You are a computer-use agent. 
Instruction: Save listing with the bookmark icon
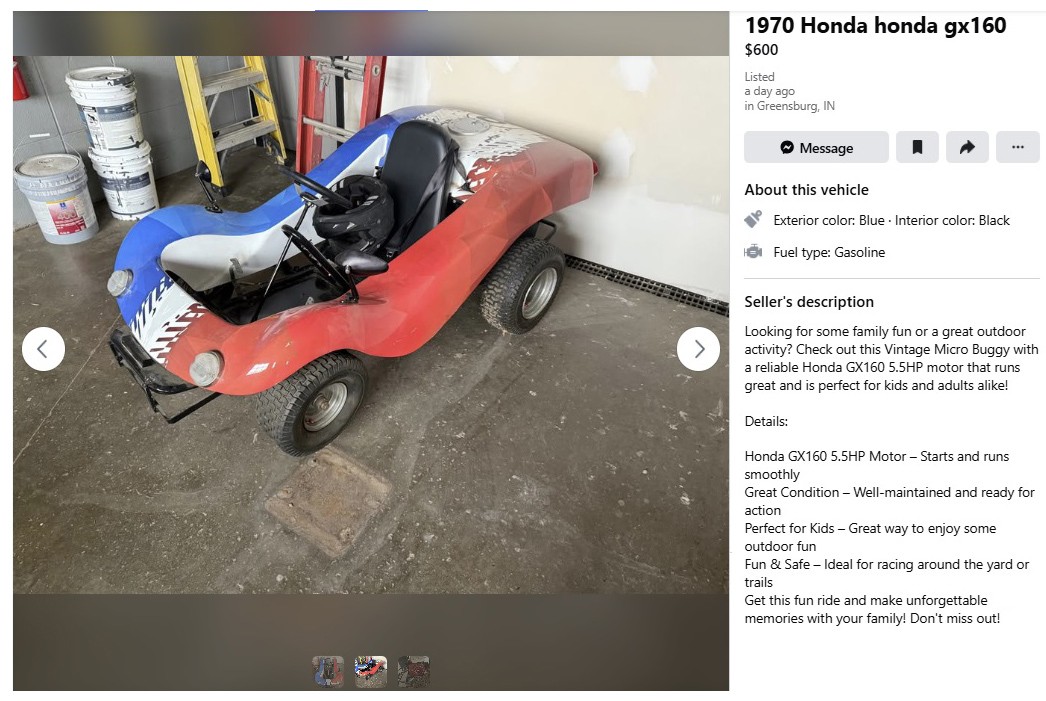click(917, 147)
